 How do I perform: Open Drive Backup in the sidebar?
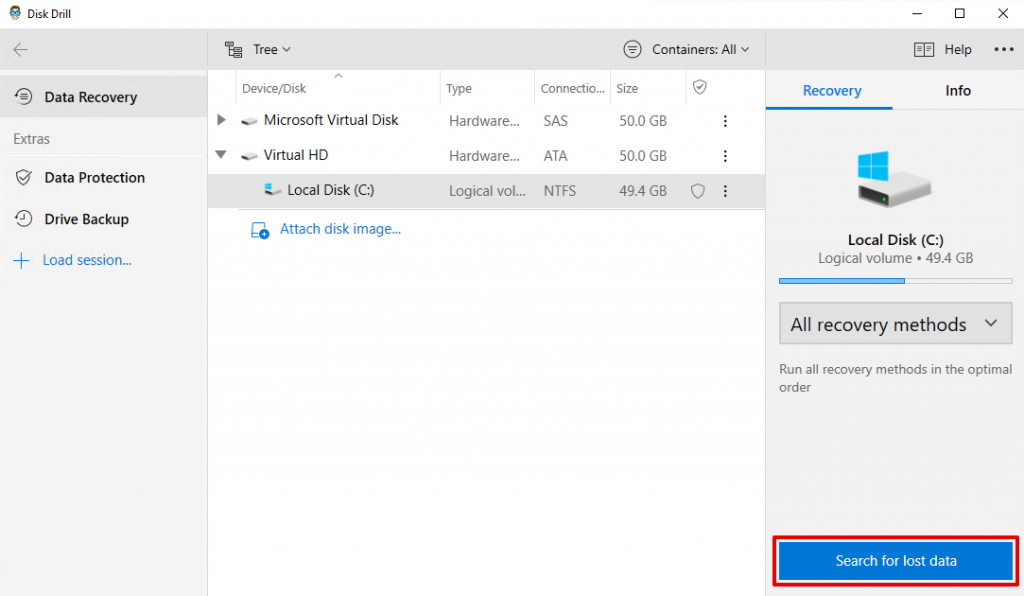coord(86,219)
